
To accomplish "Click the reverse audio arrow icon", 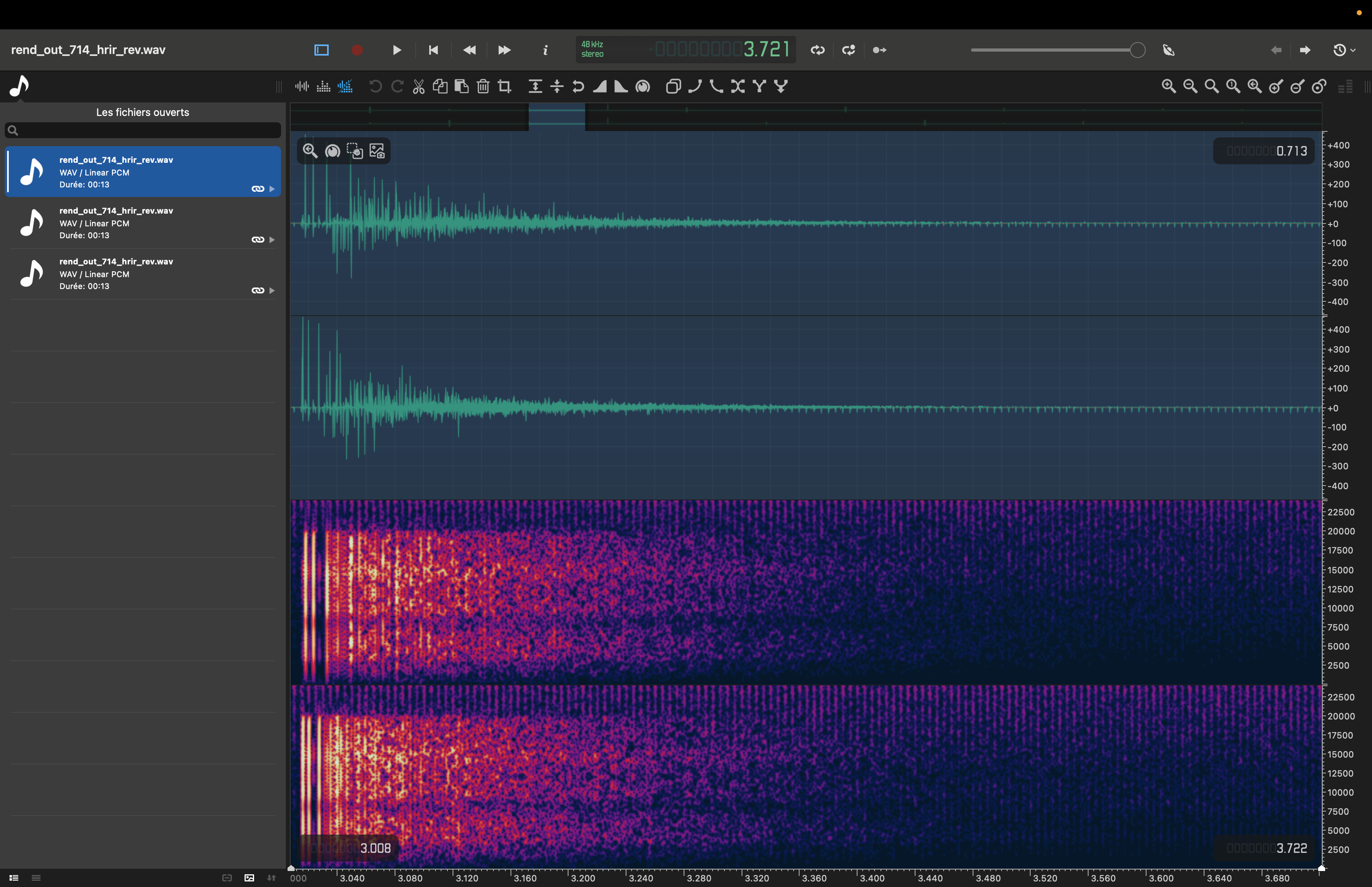I will point(578,87).
